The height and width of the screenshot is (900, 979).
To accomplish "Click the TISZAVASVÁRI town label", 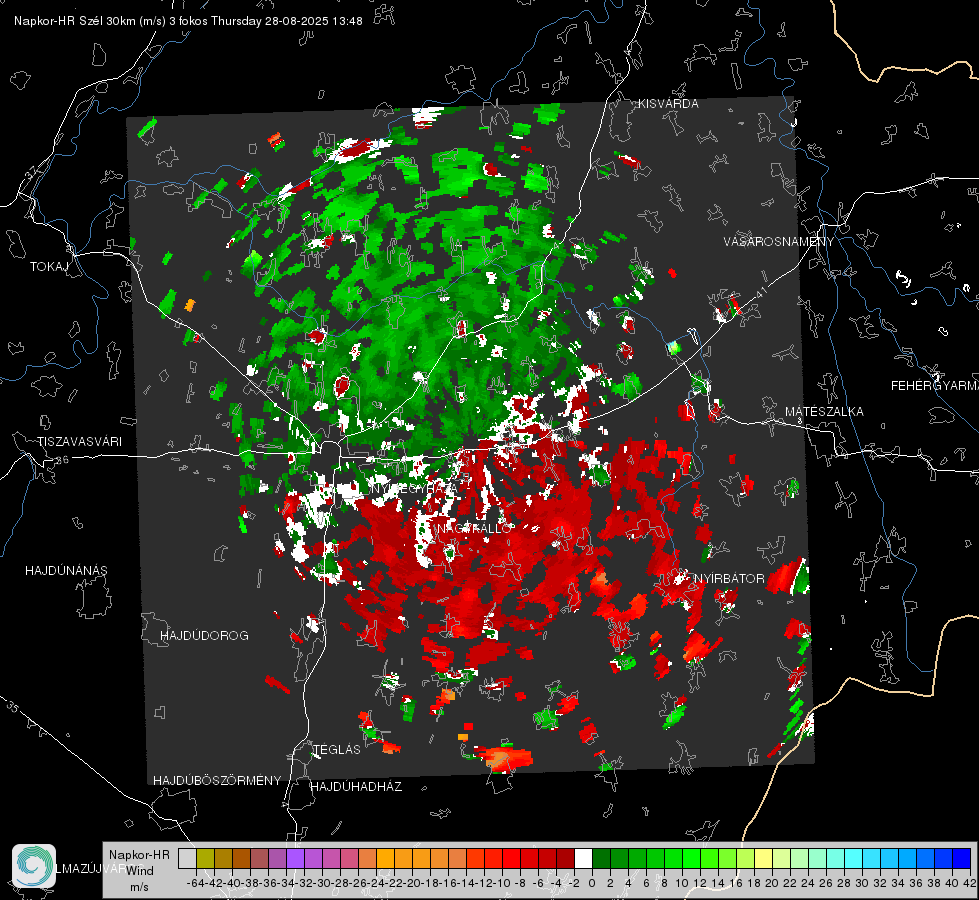I will coord(79,442).
